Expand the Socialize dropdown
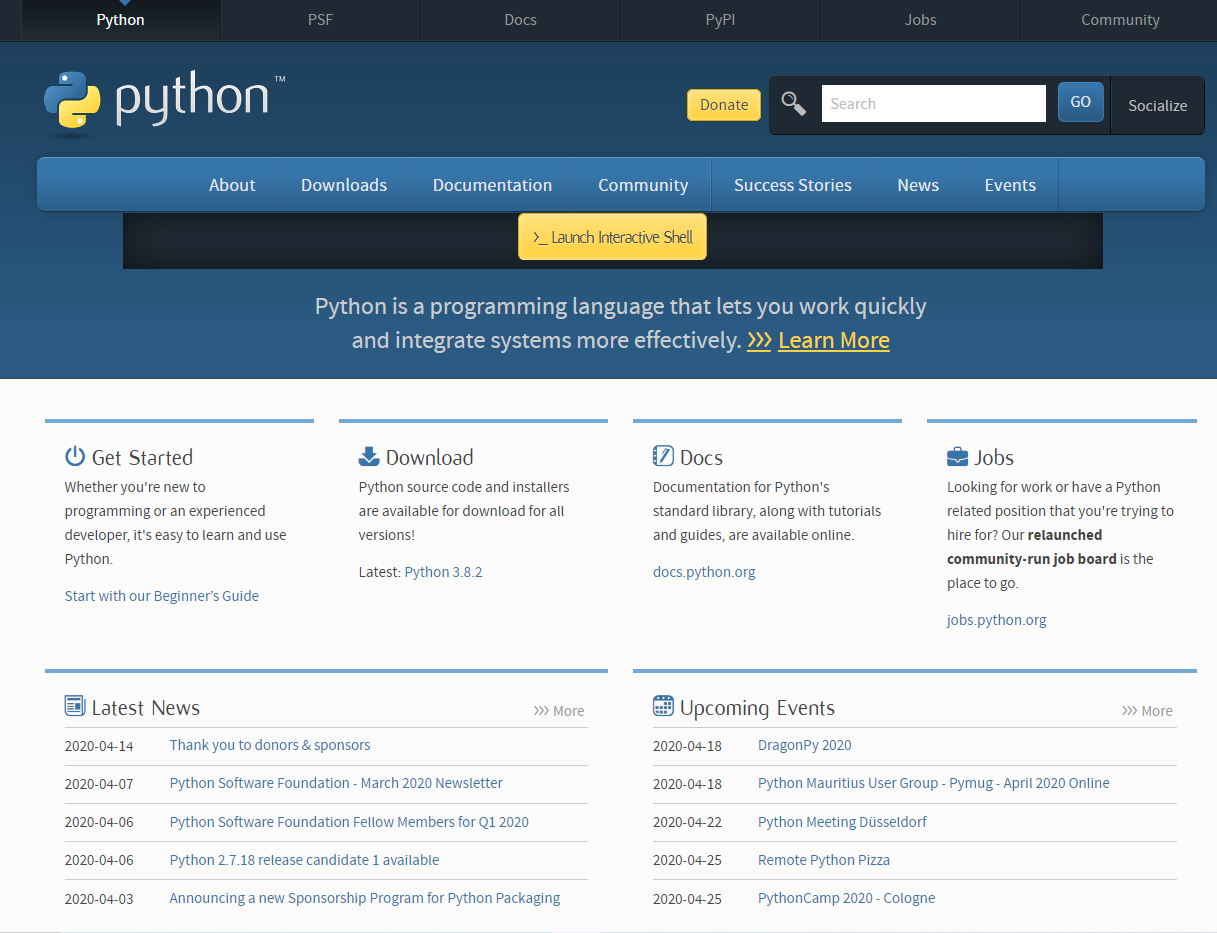 click(1158, 105)
